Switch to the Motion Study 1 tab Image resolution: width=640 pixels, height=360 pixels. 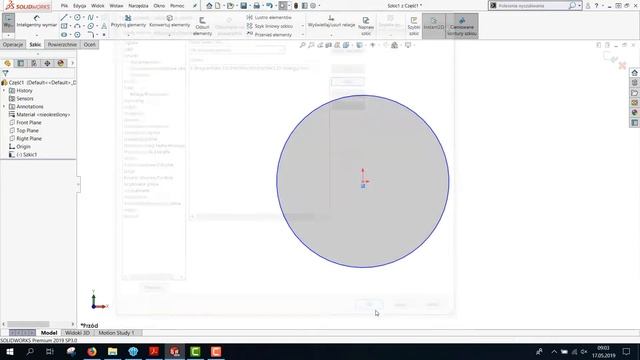(x=116, y=333)
